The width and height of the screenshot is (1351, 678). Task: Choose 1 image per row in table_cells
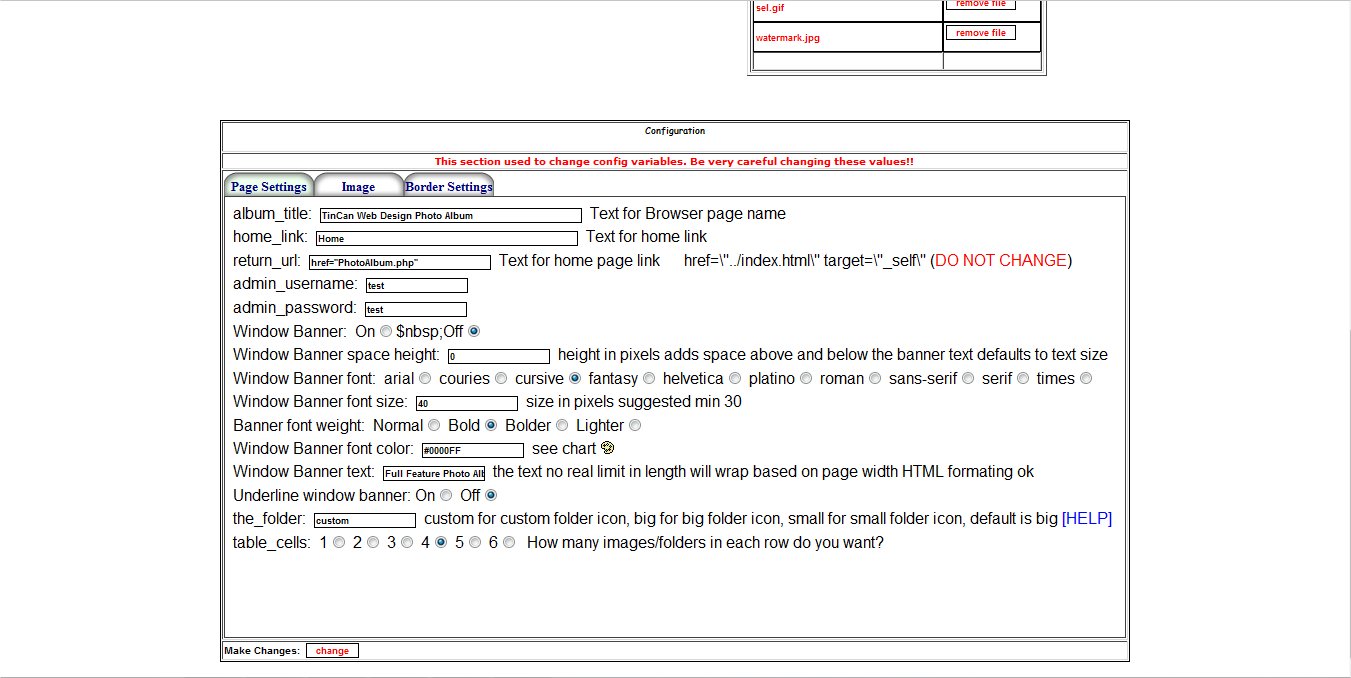pos(339,543)
